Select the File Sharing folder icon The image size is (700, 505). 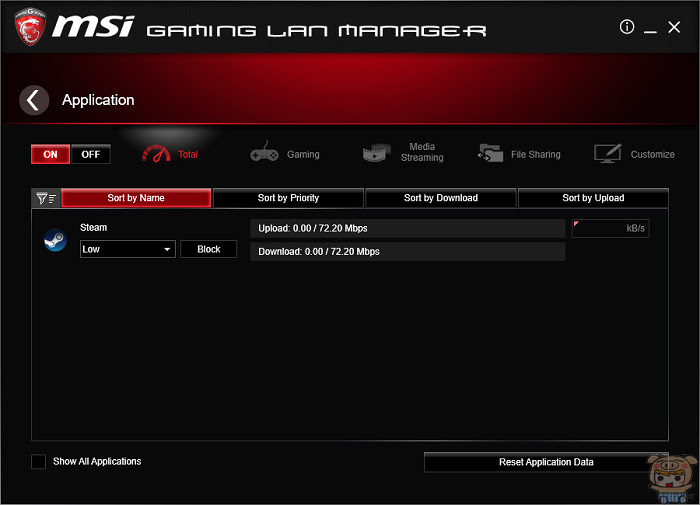[490, 153]
